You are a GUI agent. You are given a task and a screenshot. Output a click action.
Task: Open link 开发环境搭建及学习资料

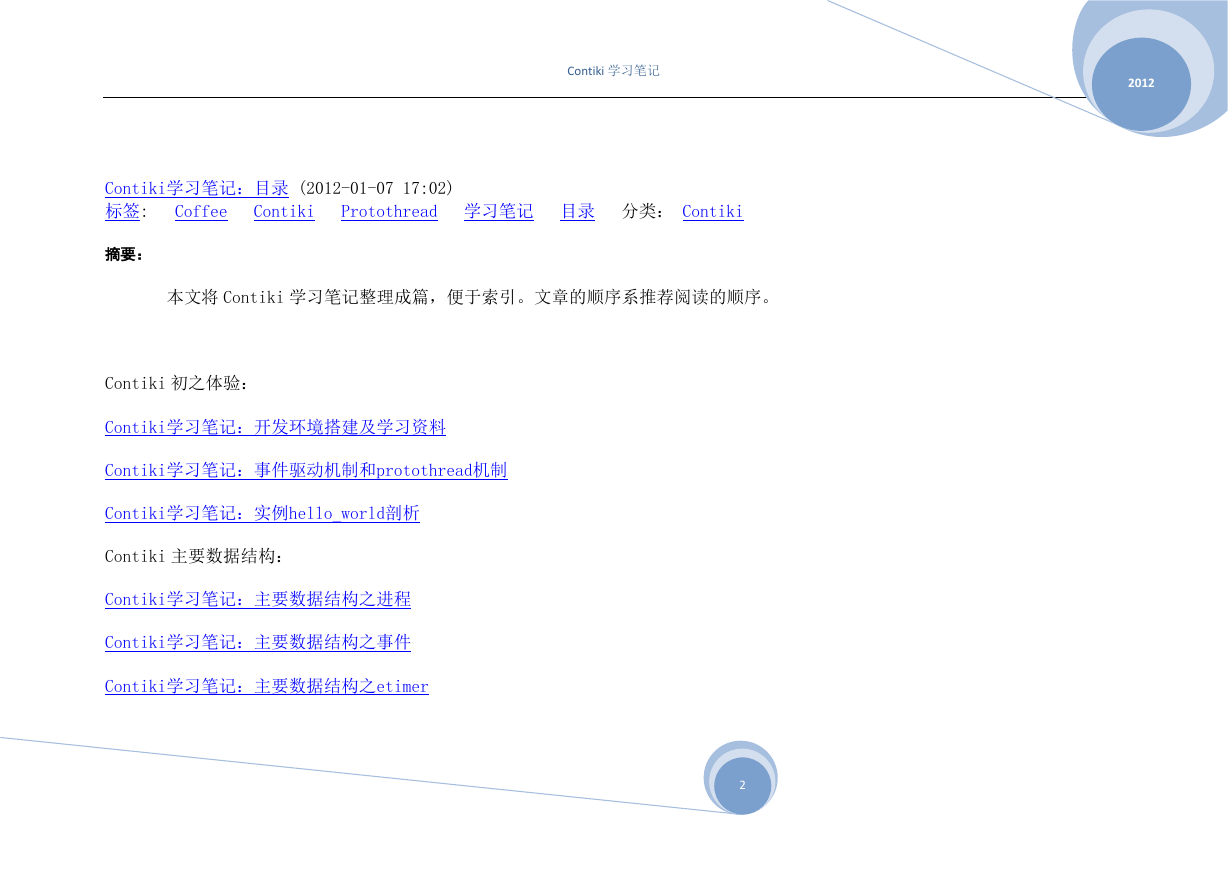276,427
